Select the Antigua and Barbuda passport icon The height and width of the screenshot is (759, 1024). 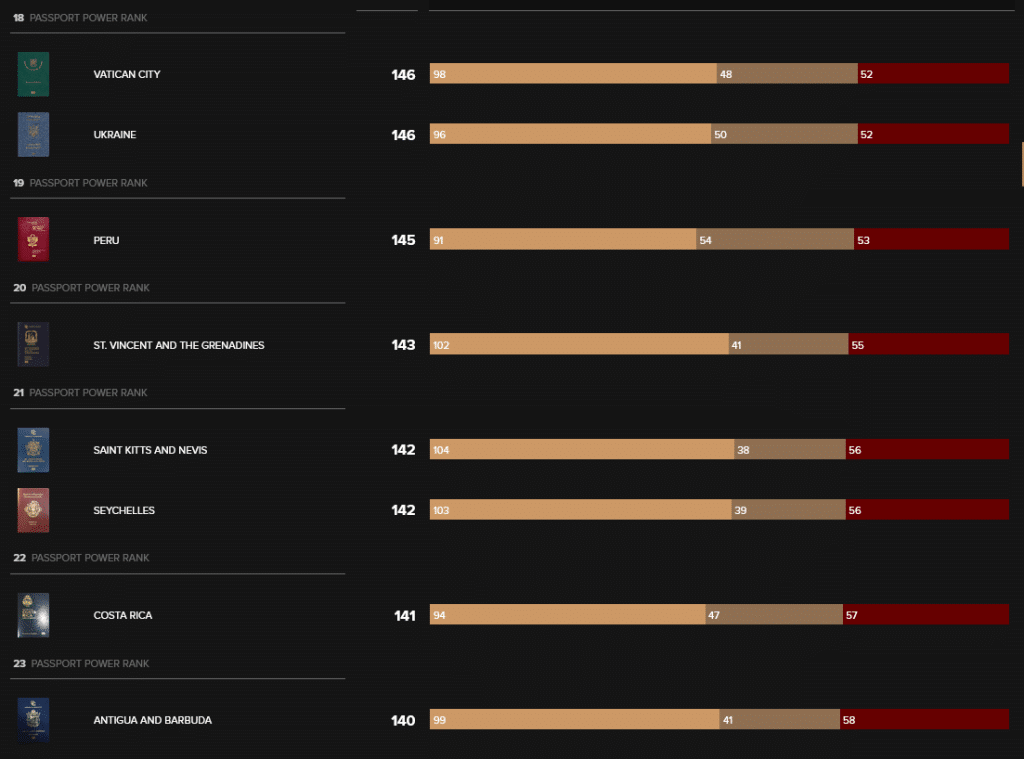[x=33, y=719]
